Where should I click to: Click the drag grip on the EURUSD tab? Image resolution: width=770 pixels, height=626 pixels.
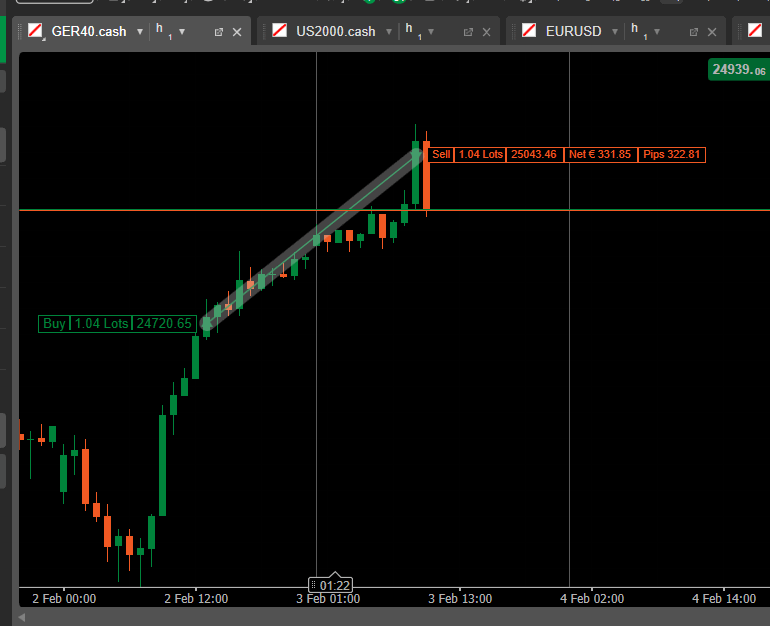coord(514,31)
